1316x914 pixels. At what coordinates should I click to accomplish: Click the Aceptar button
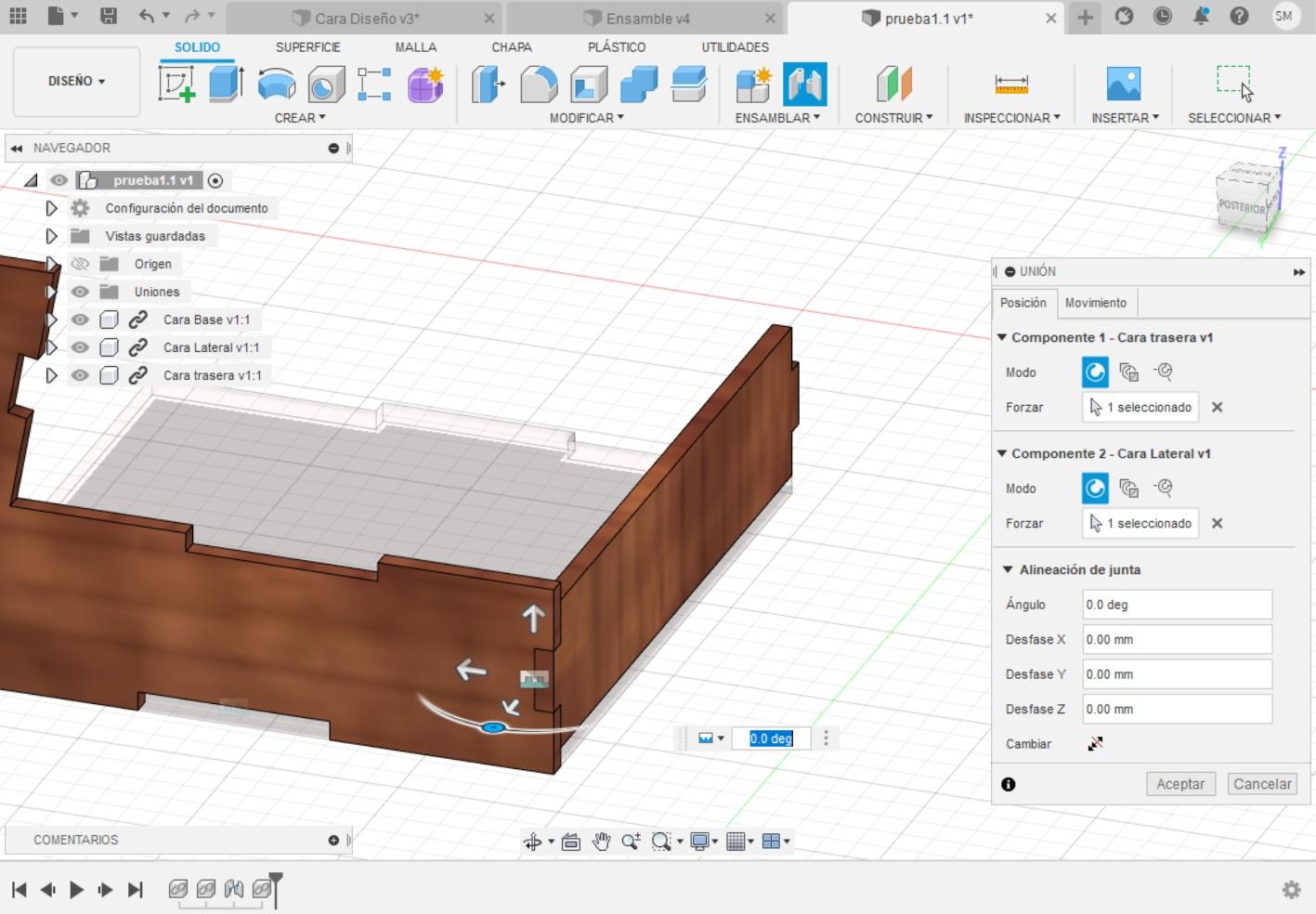[1179, 784]
